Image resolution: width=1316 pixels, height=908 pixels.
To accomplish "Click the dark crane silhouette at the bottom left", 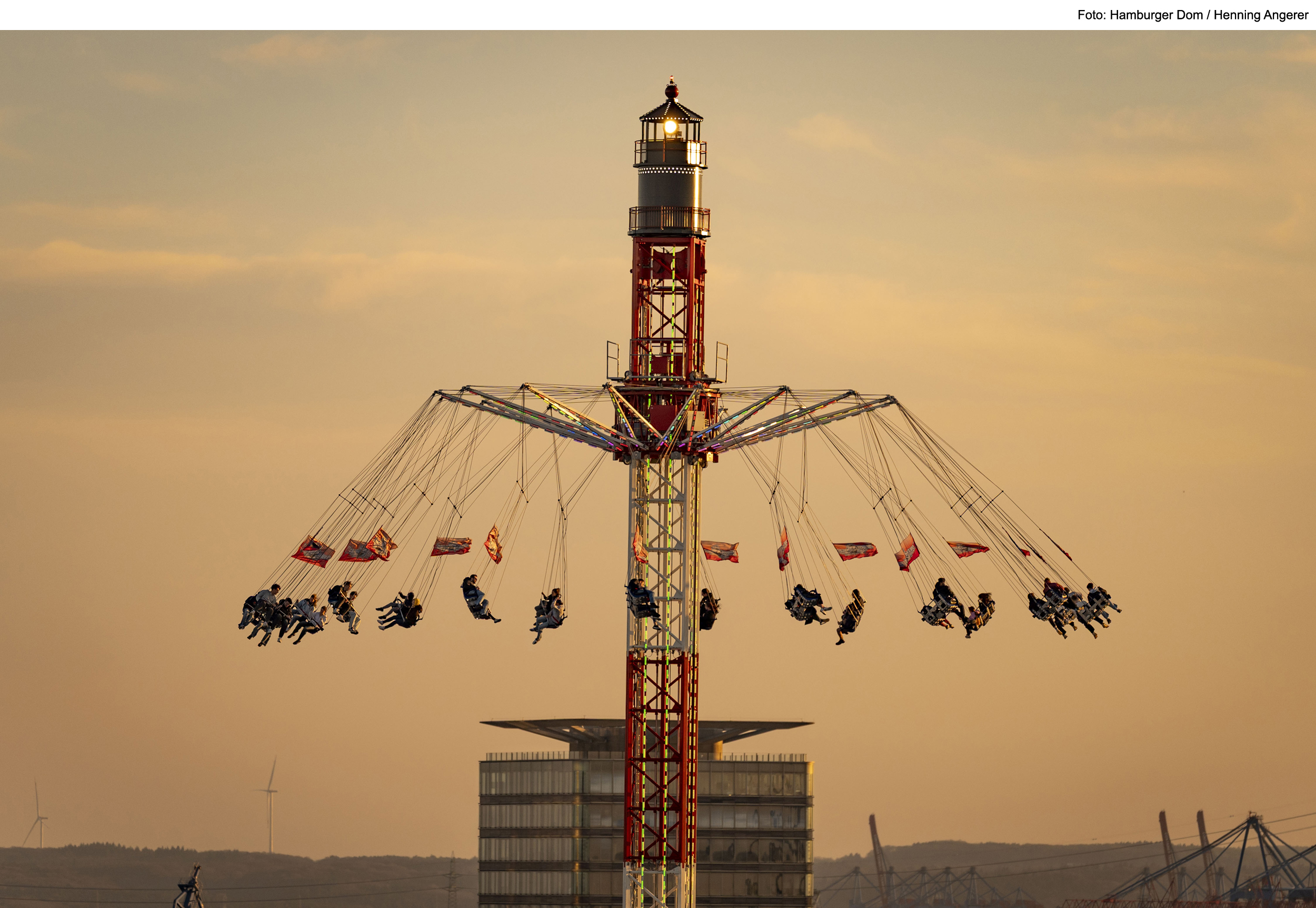I will coord(190,889).
